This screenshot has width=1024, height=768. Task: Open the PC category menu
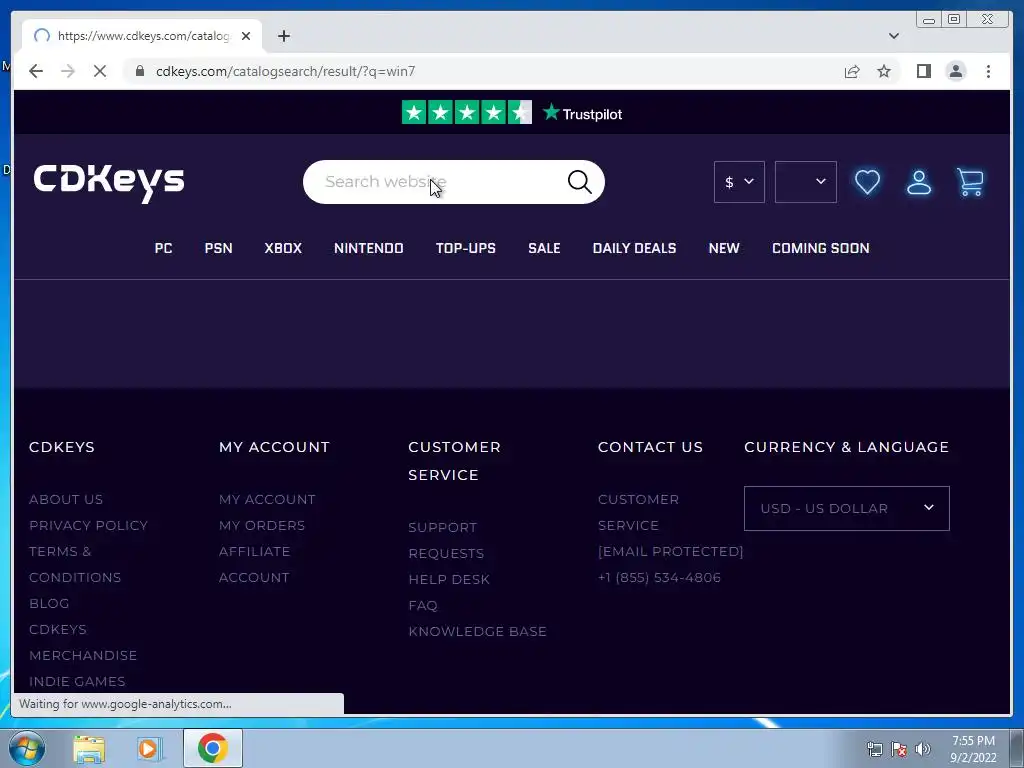163,248
